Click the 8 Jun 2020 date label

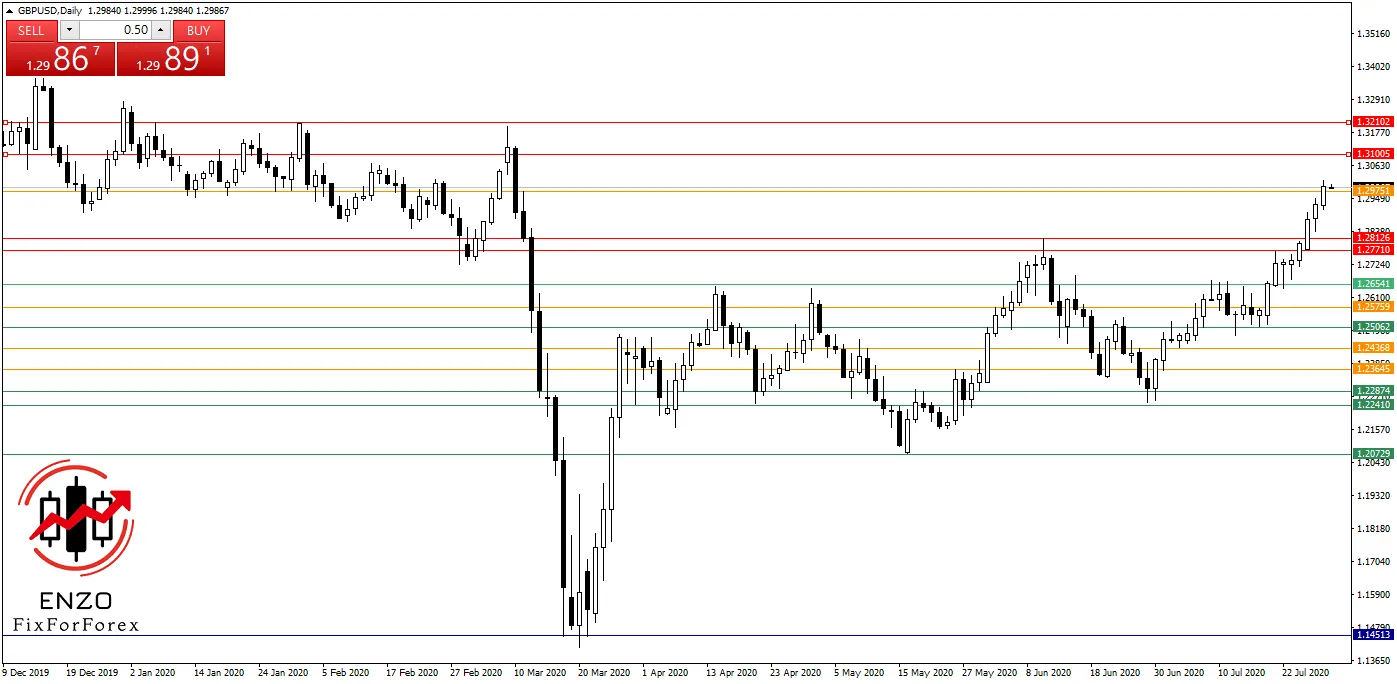(1050, 674)
